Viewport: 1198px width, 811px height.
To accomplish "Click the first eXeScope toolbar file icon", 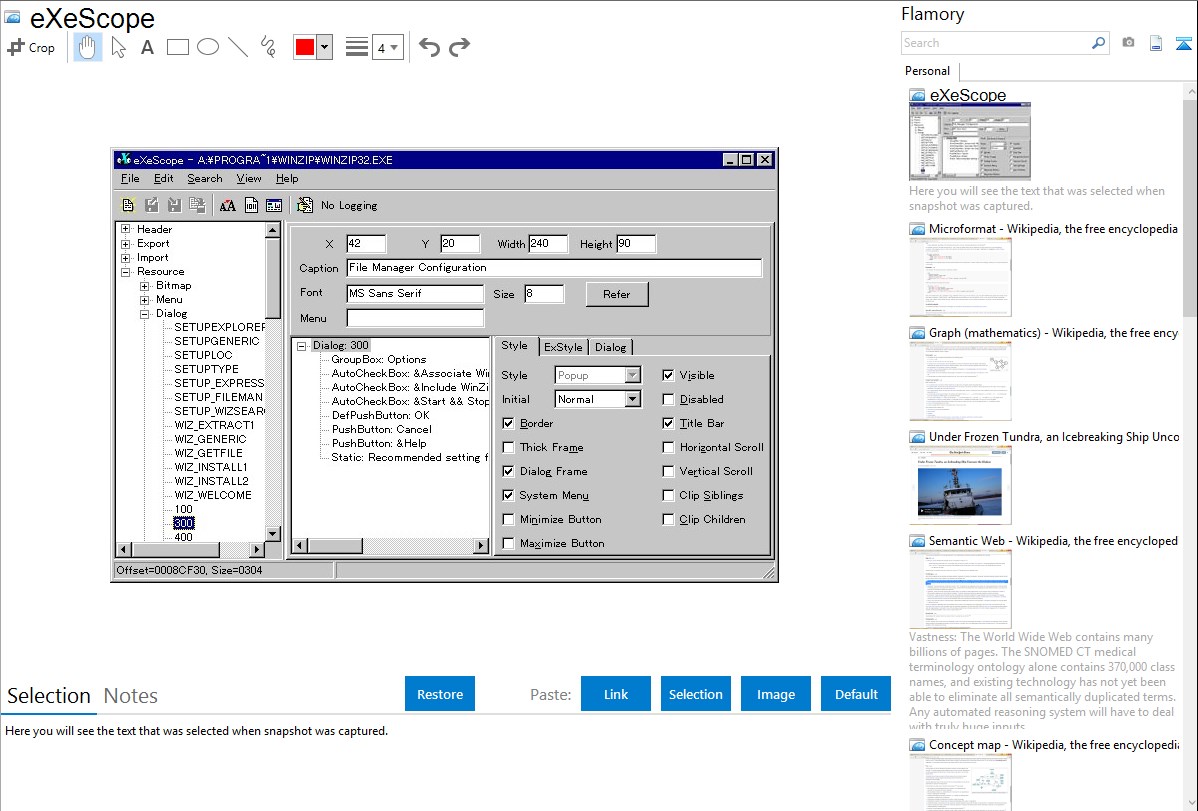I will [x=128, y=205].
